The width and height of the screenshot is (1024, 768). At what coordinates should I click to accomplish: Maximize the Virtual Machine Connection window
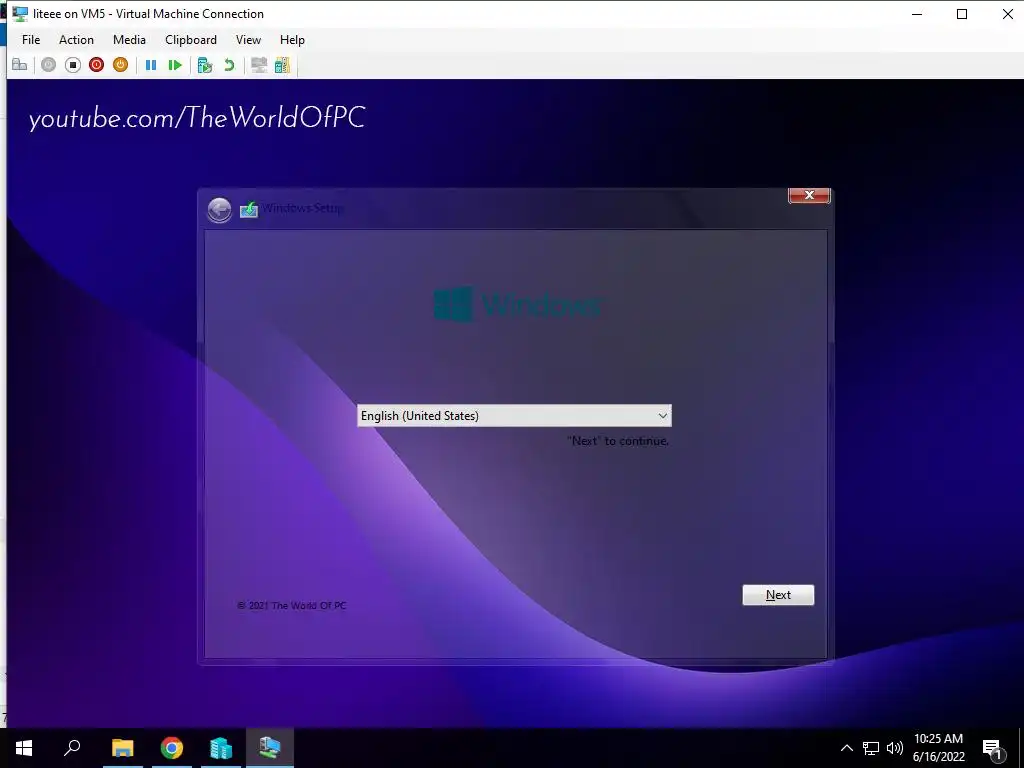coord(962,14)
